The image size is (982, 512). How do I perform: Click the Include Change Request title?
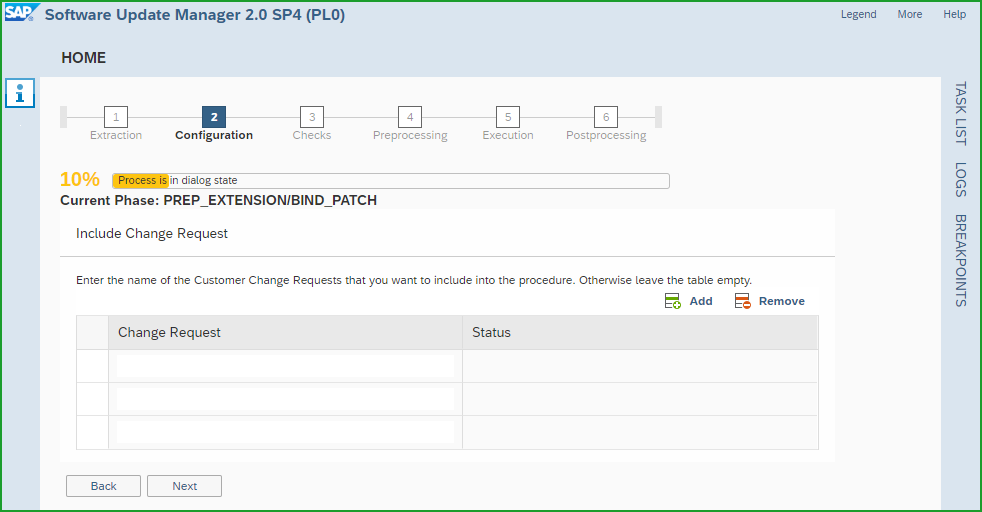click(x=152, y=233)
